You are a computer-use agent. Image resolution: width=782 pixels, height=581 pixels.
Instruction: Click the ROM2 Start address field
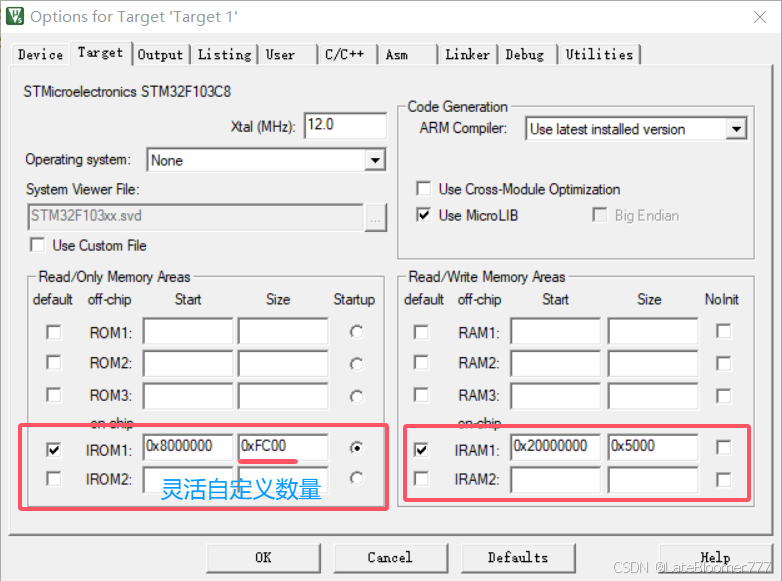(x=188, y=364)
